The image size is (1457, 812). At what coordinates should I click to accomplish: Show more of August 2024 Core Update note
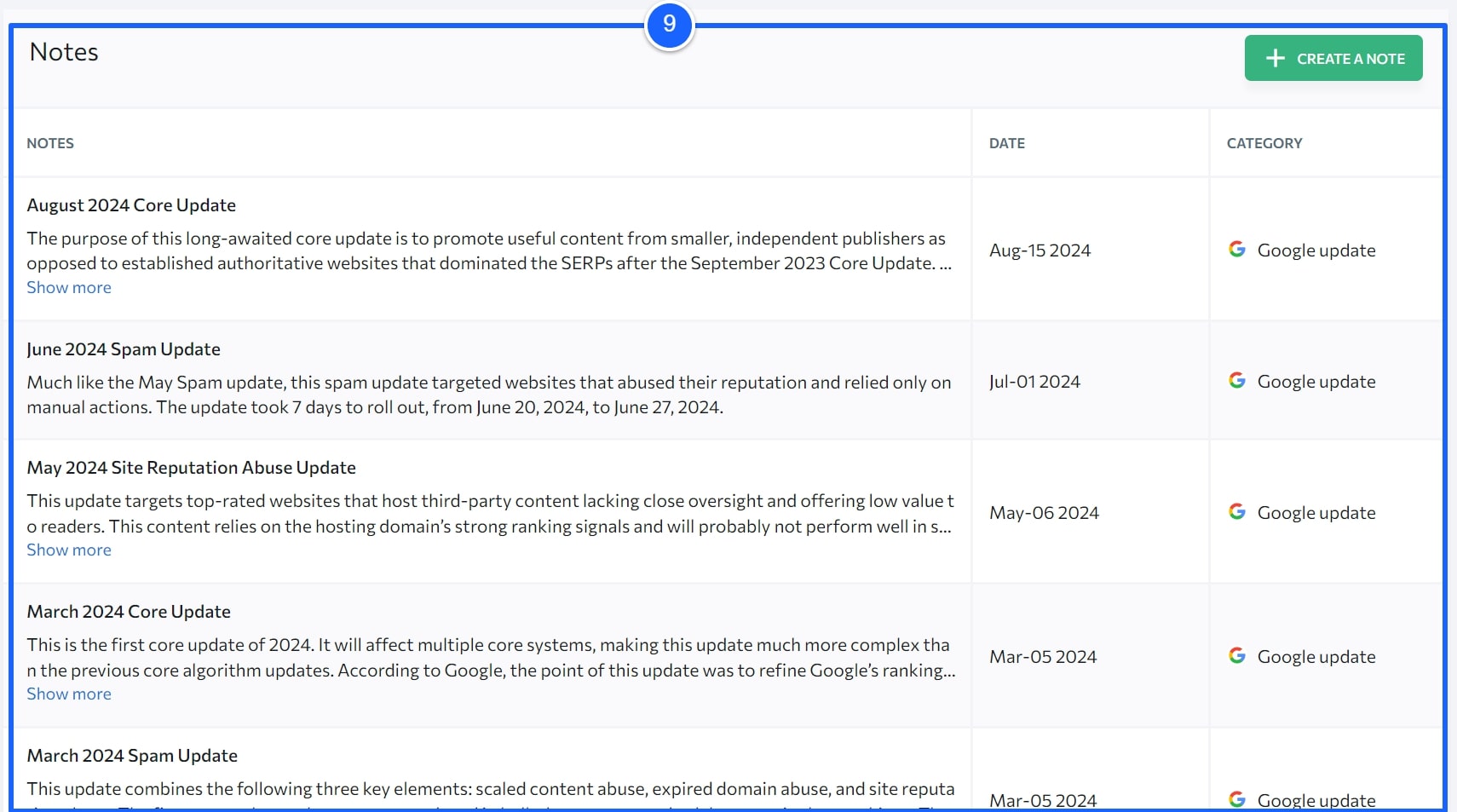pos(69,287)
